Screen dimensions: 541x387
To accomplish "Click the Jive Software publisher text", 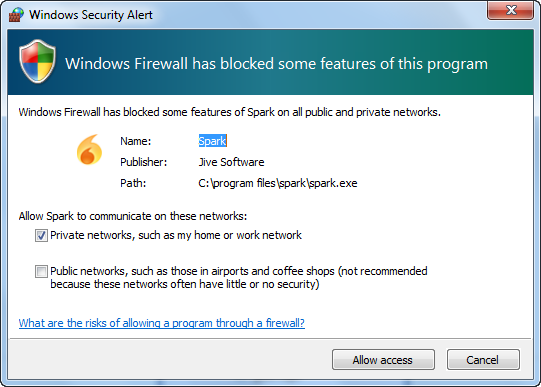I will [x=231, y=162].
